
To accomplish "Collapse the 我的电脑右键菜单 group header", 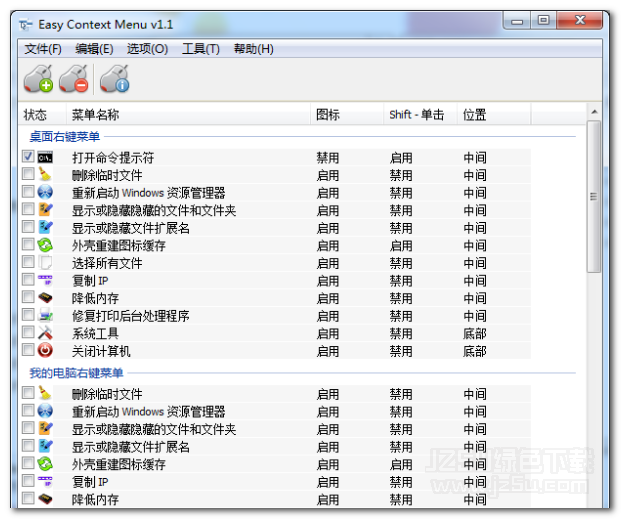I will coord(76,373).
